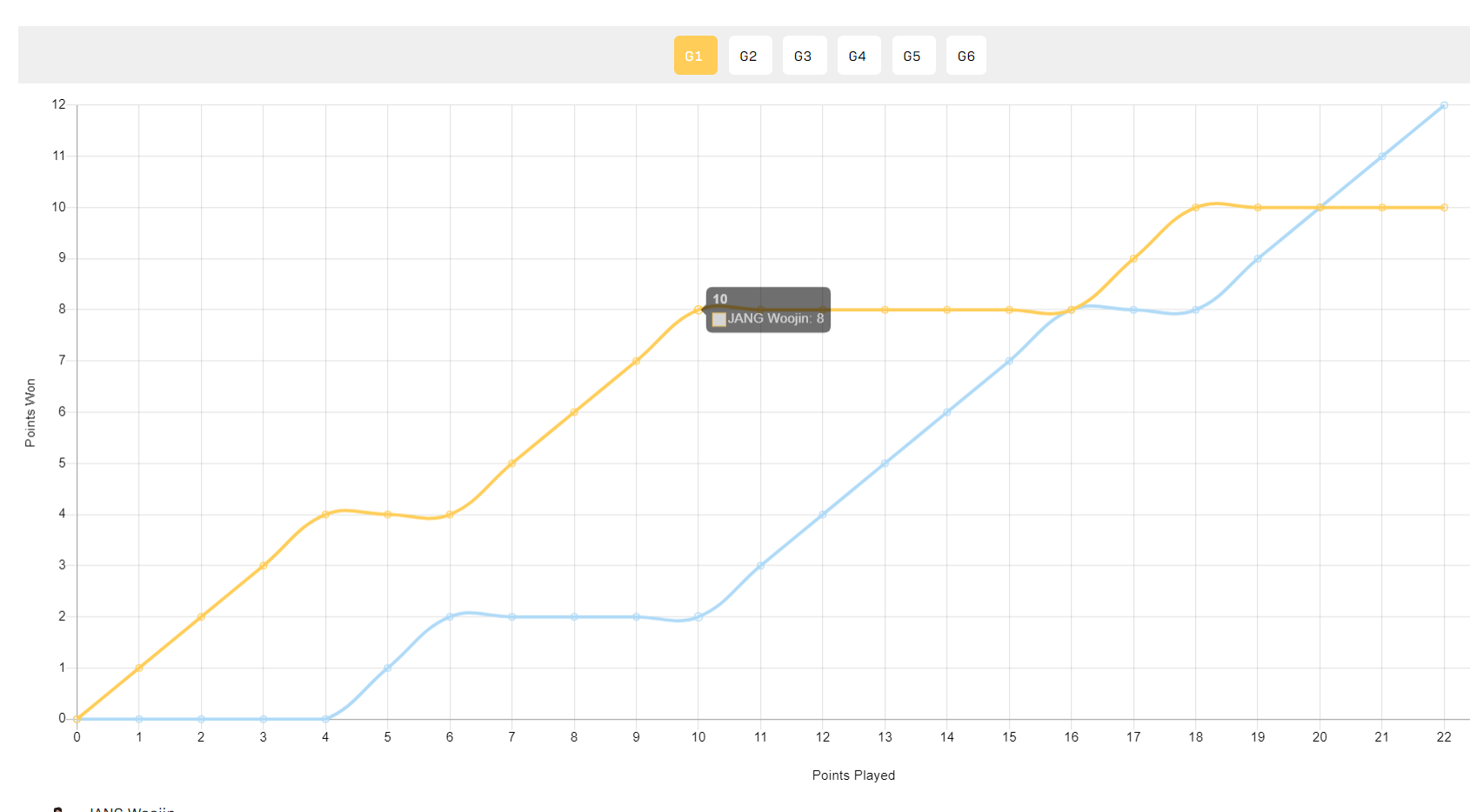The image size is (1470, 812).
Task: Click blue data point at 11 points played
Action: 760,566
